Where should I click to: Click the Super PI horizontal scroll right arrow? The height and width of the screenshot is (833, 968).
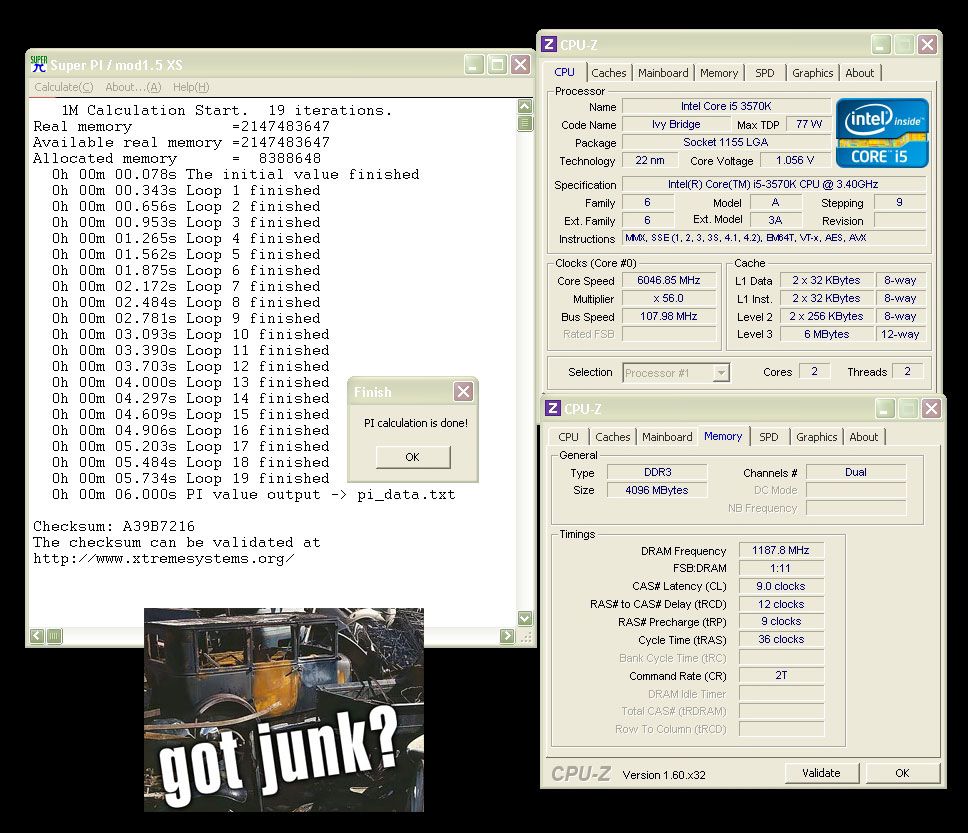click(507, 635)
